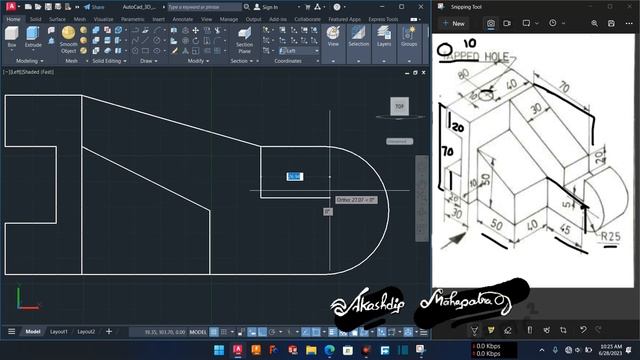Open the Windows Start button

click(x=219, y=350)
